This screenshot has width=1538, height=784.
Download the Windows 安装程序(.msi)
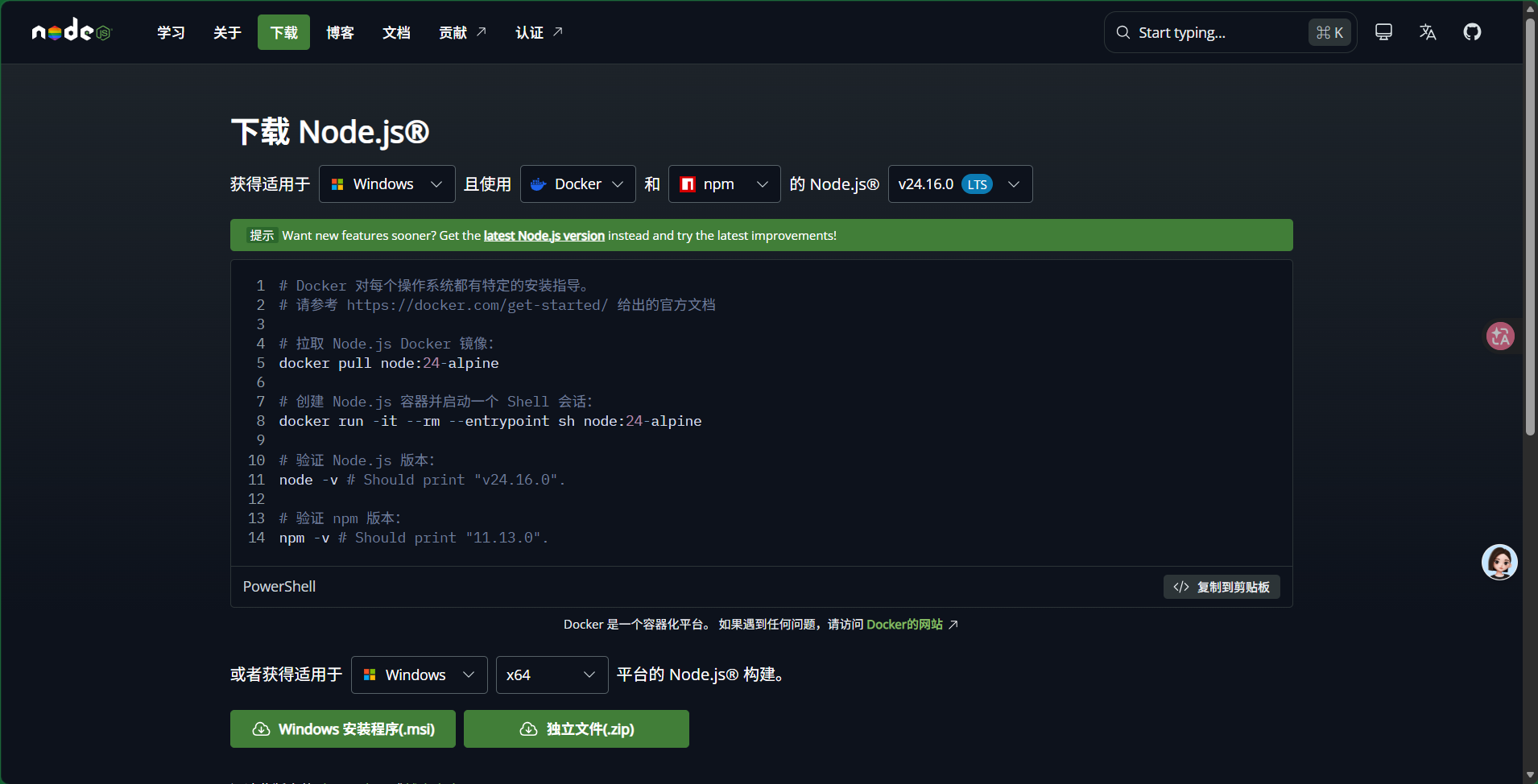coord(343,729)
